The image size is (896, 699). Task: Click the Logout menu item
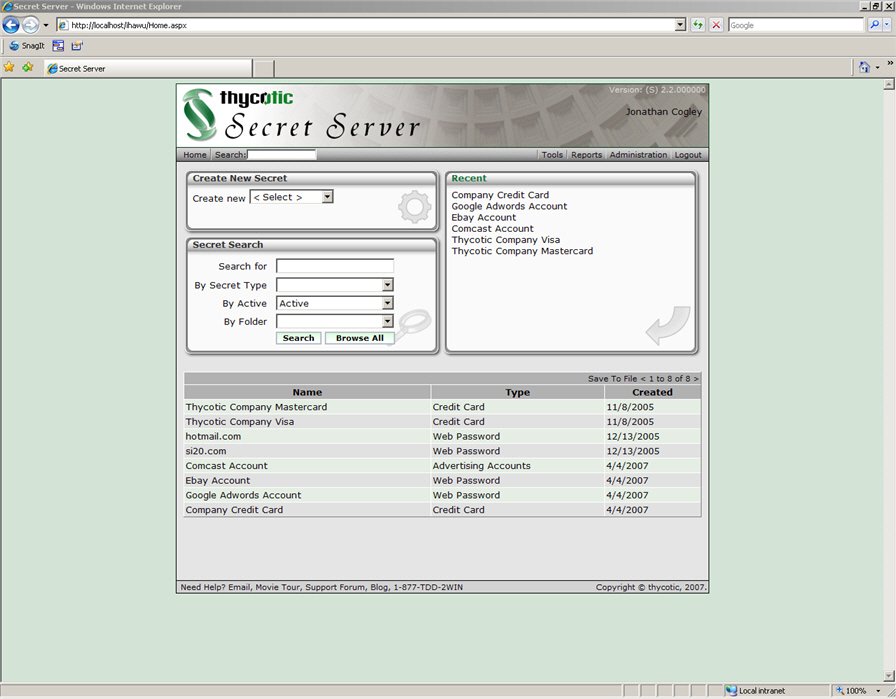coord(688,155)
